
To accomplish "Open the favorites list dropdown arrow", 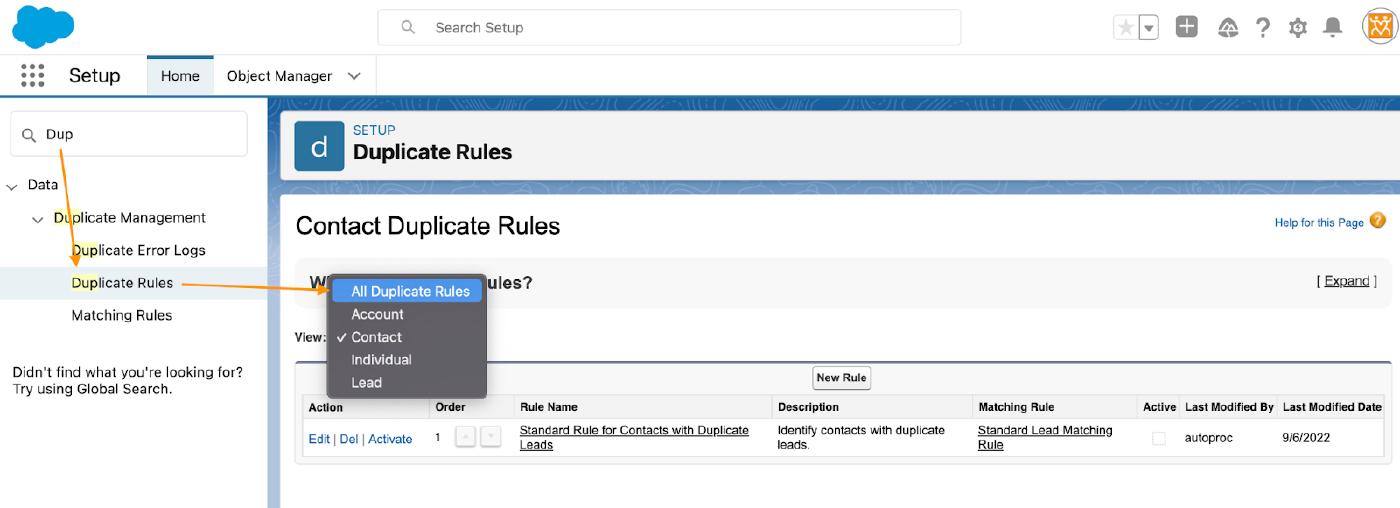I will (1149, 28).
